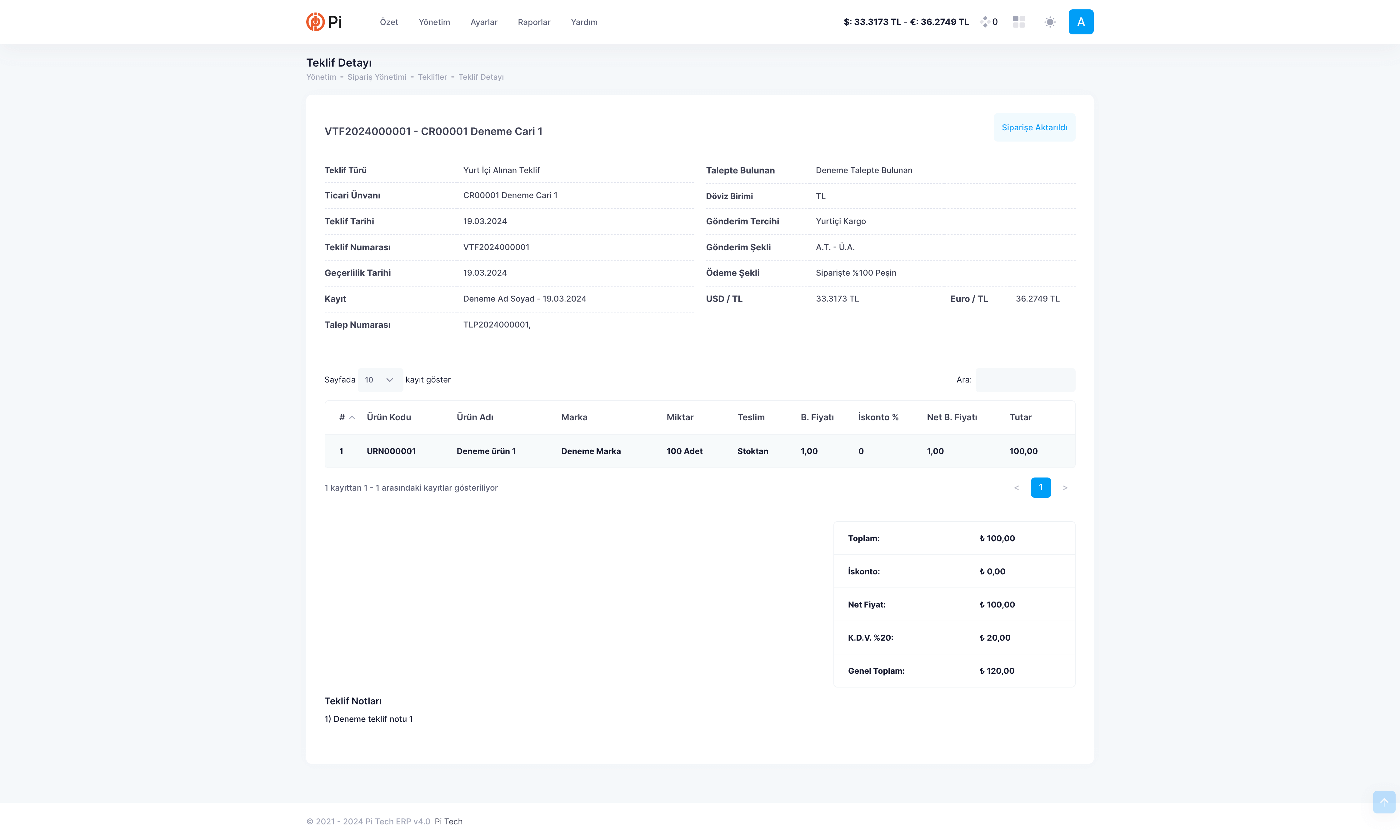The width and height of the screenshot is (1400, 840).
Task: Open Sipariş Yönetimi breadcrumb link
Action: (x=376, y=77)
